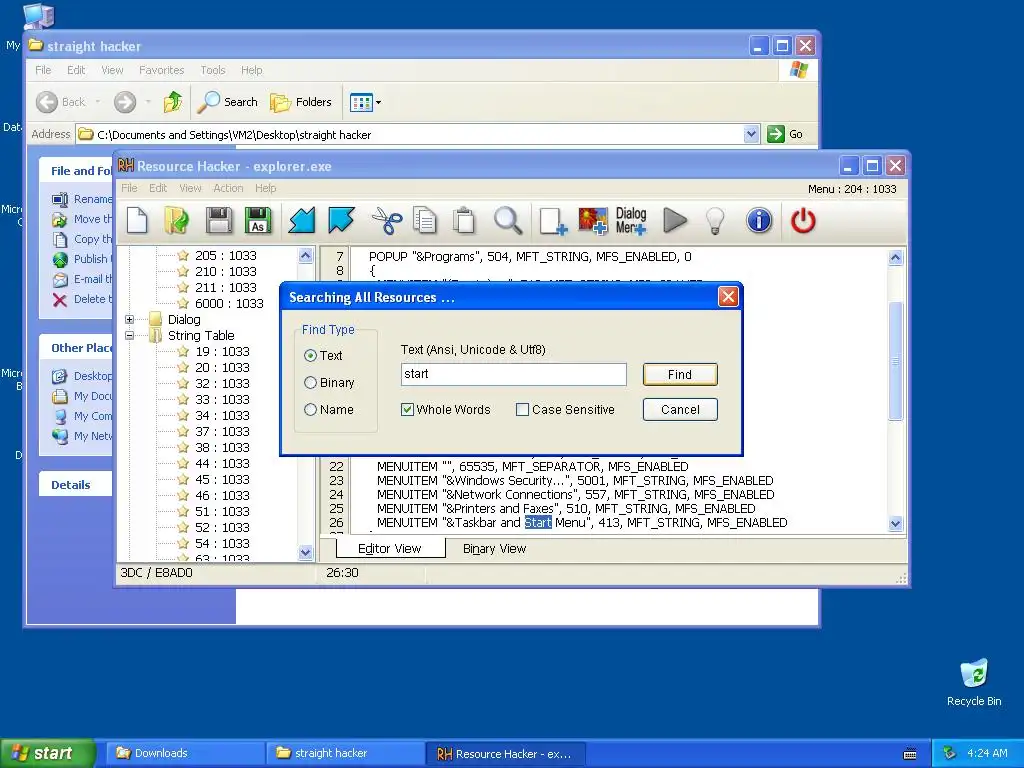The height and width of the screenshot is (768, 1024).
Task: Click the blue arrow pointing down-right icon
Action: click(342, 220)
